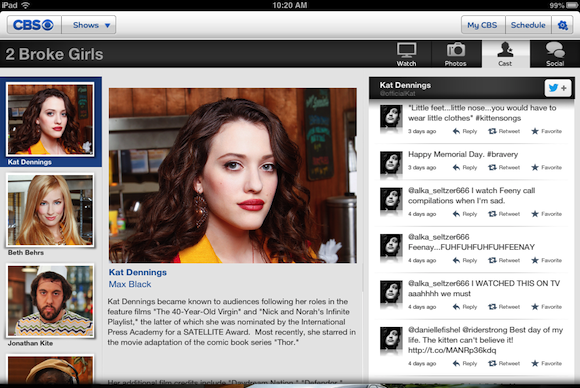
Task: Tap the 10:20 AM clock in the status bar
Action: 290,5
